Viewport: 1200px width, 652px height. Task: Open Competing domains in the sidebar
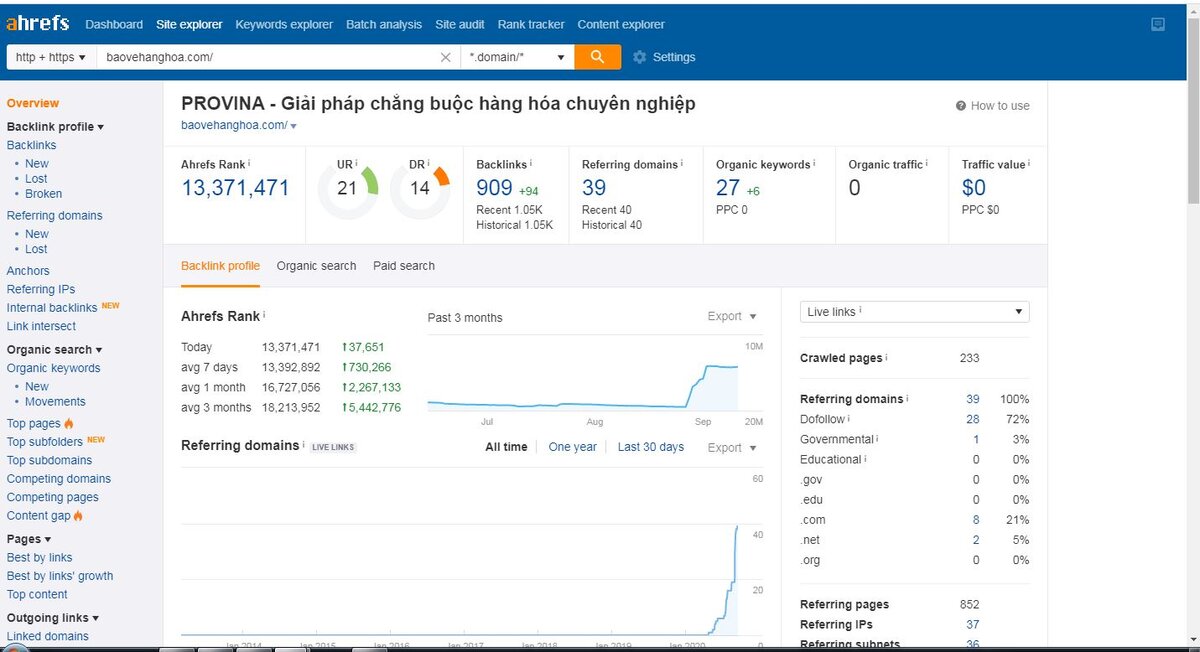(x=59, y=479)
